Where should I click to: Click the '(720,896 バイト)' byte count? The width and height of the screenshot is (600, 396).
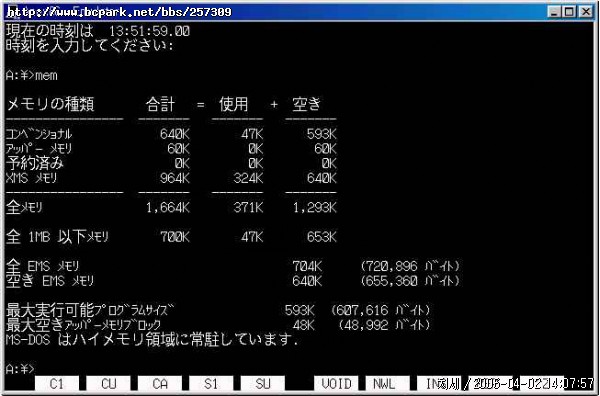[x=410, y=266]
